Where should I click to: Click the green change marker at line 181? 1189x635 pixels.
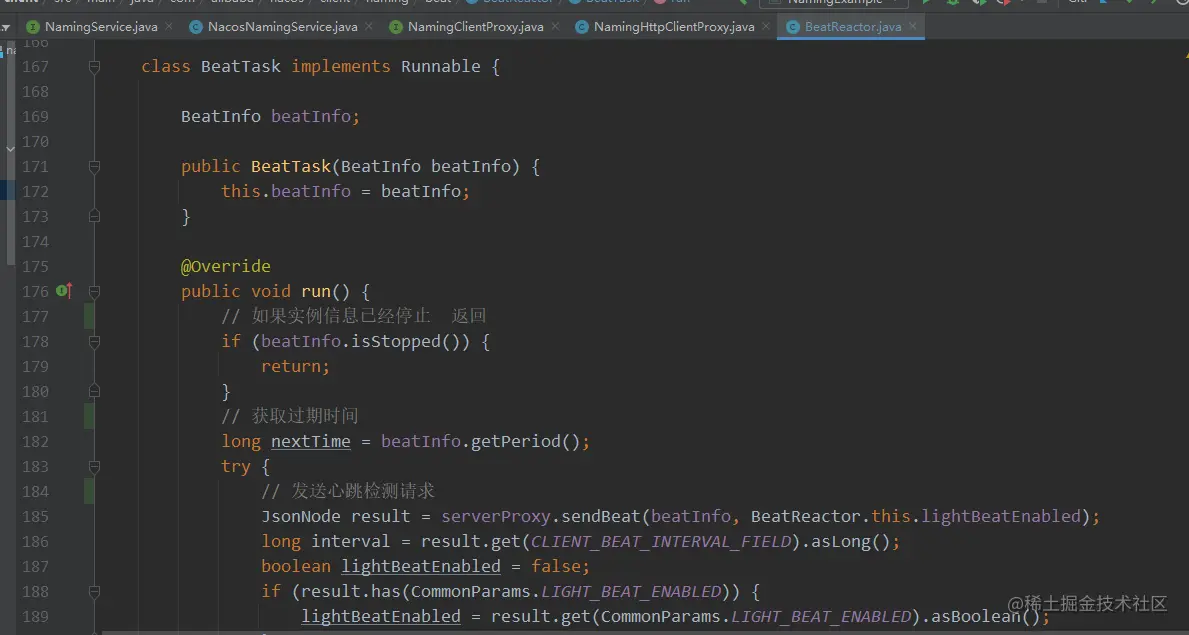point(89,417)
